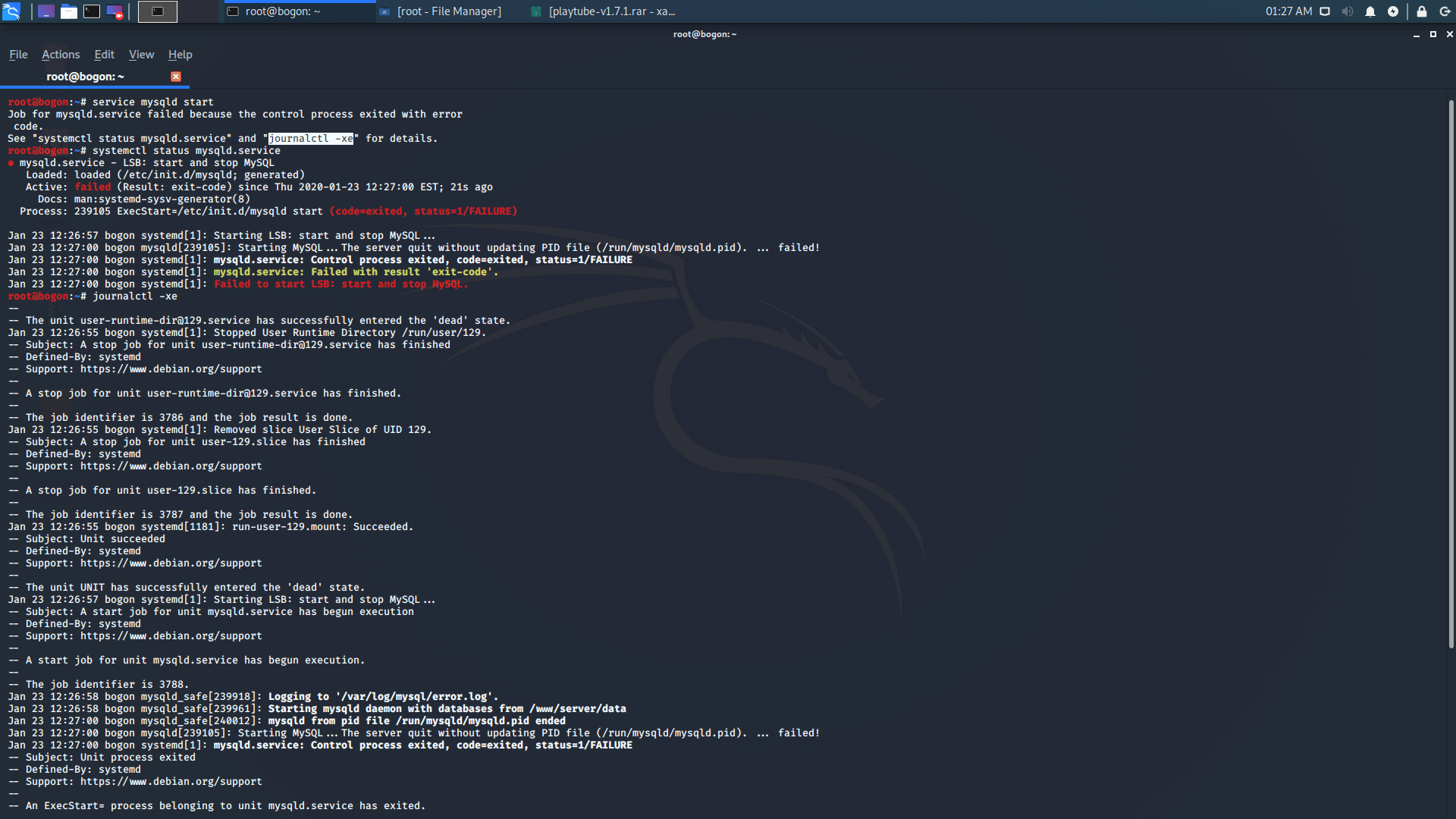
Task: Click 'A start job for unit mysqld.service' line
Action: tap(187, 661)
